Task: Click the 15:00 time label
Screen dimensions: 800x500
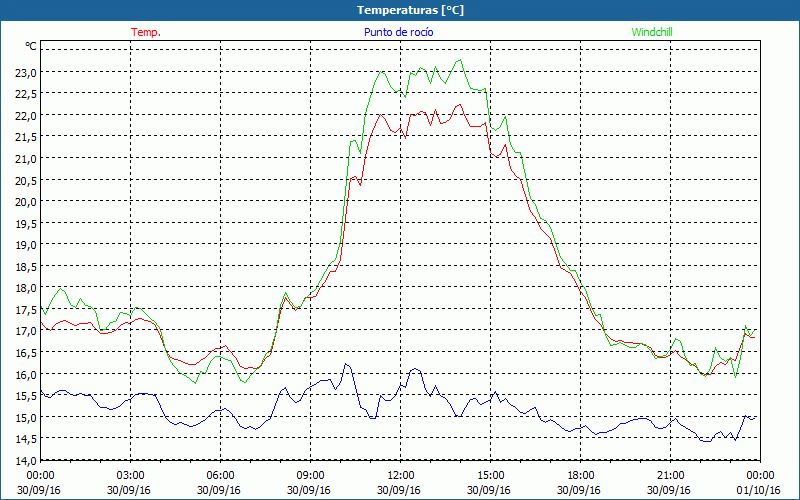Action: (490, 475)
